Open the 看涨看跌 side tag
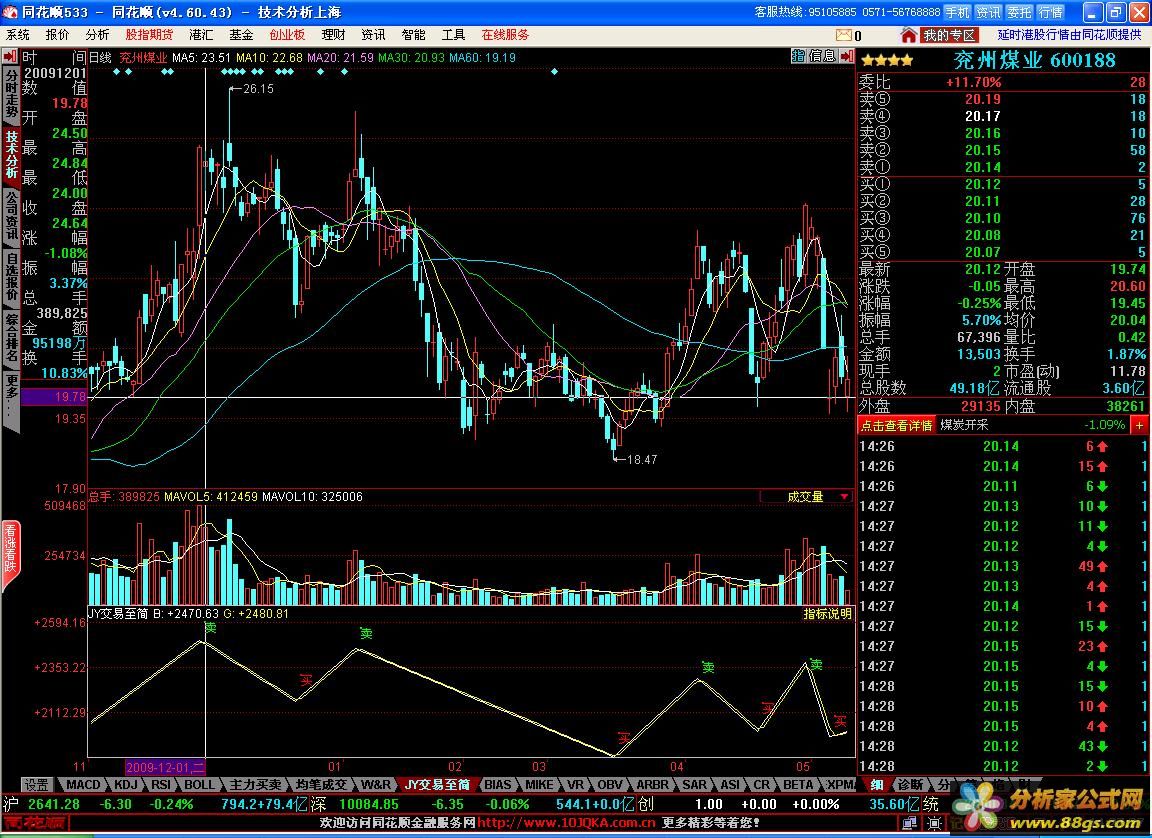Viewport: 1152px width, 838px height. pyautogui.click(x=10, y=555)
